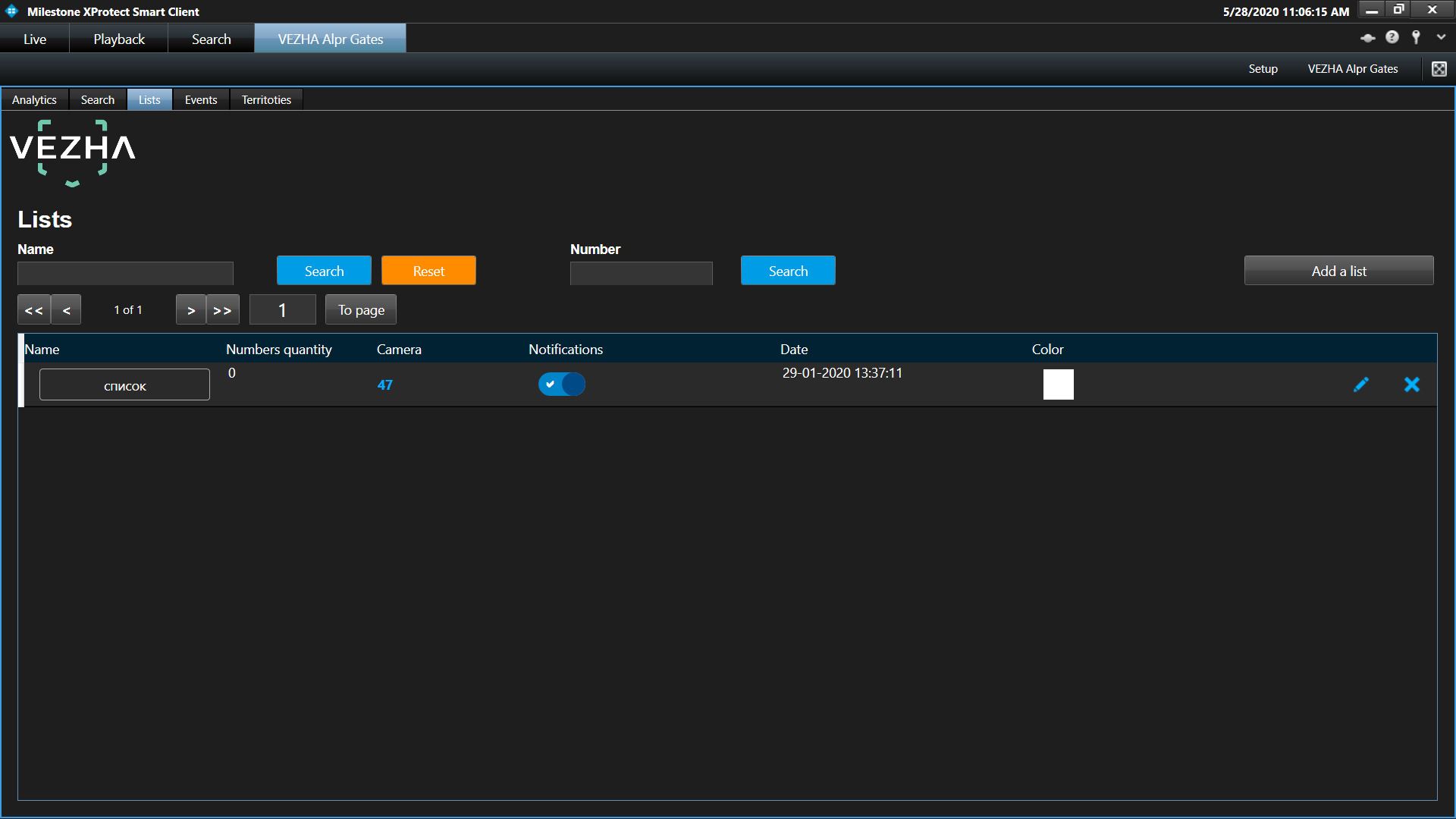Click the status indicator icon beside help
The image size is (1456, 819).
pyautogui.click(x=1368, y=37)
